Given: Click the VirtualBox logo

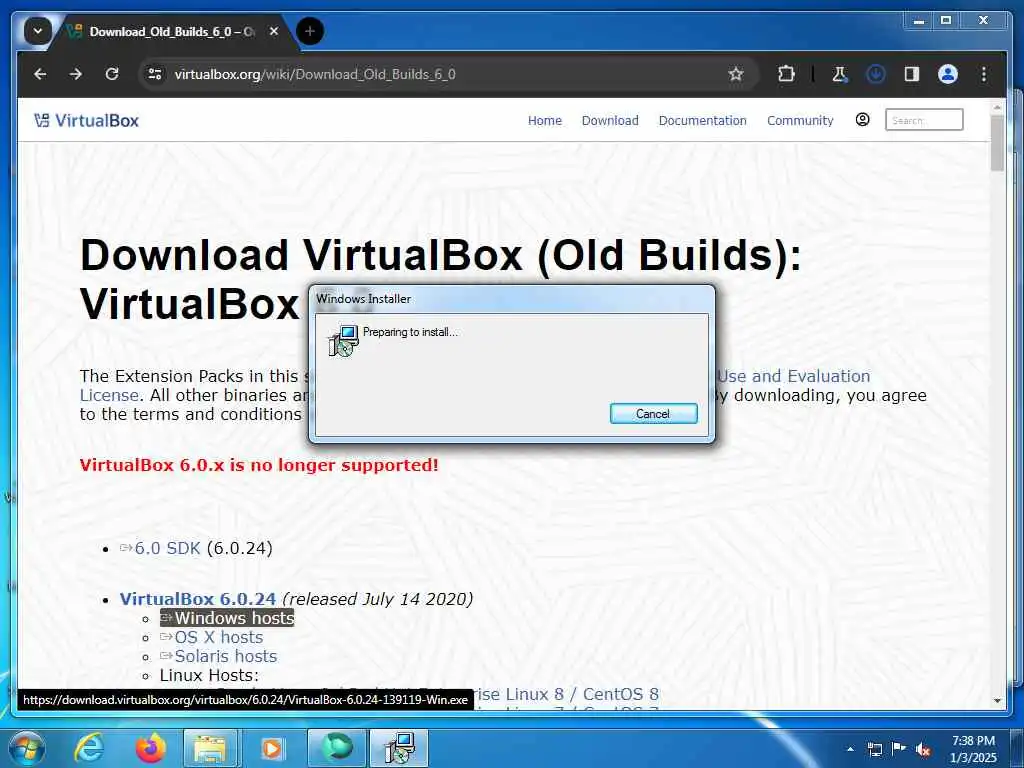Looking at the screenshot, I should pyautogui.click(x=86, y=120).
